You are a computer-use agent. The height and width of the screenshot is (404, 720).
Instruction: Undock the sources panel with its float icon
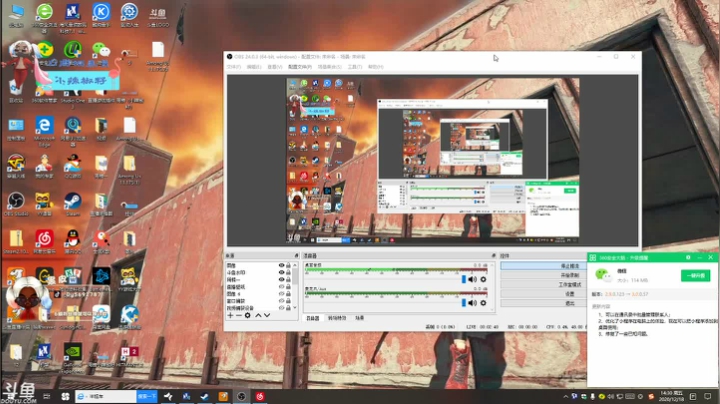(296, 255)
